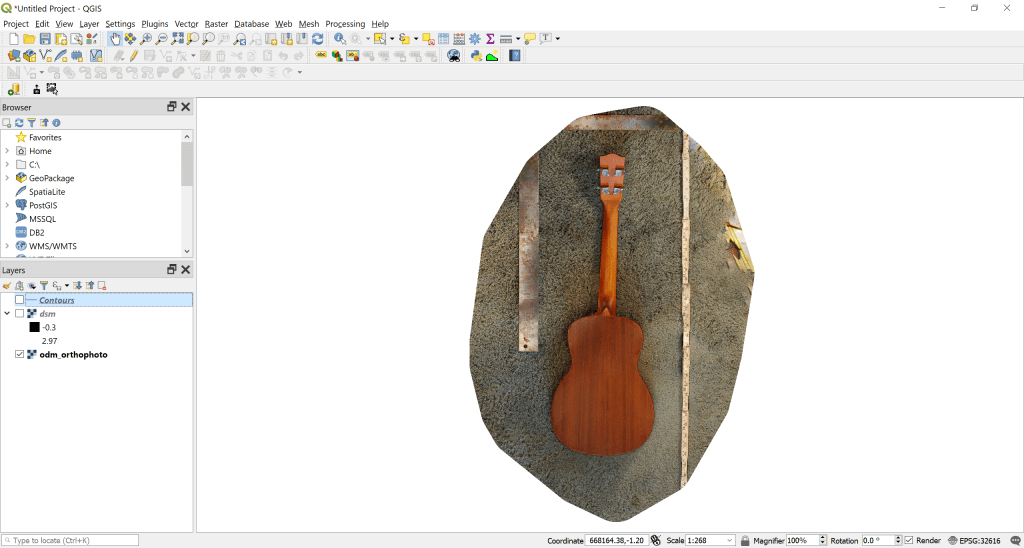1024x548 pixels.
Task: Click the EPSG:32616 CRS button
Action: tap(974, 541)
